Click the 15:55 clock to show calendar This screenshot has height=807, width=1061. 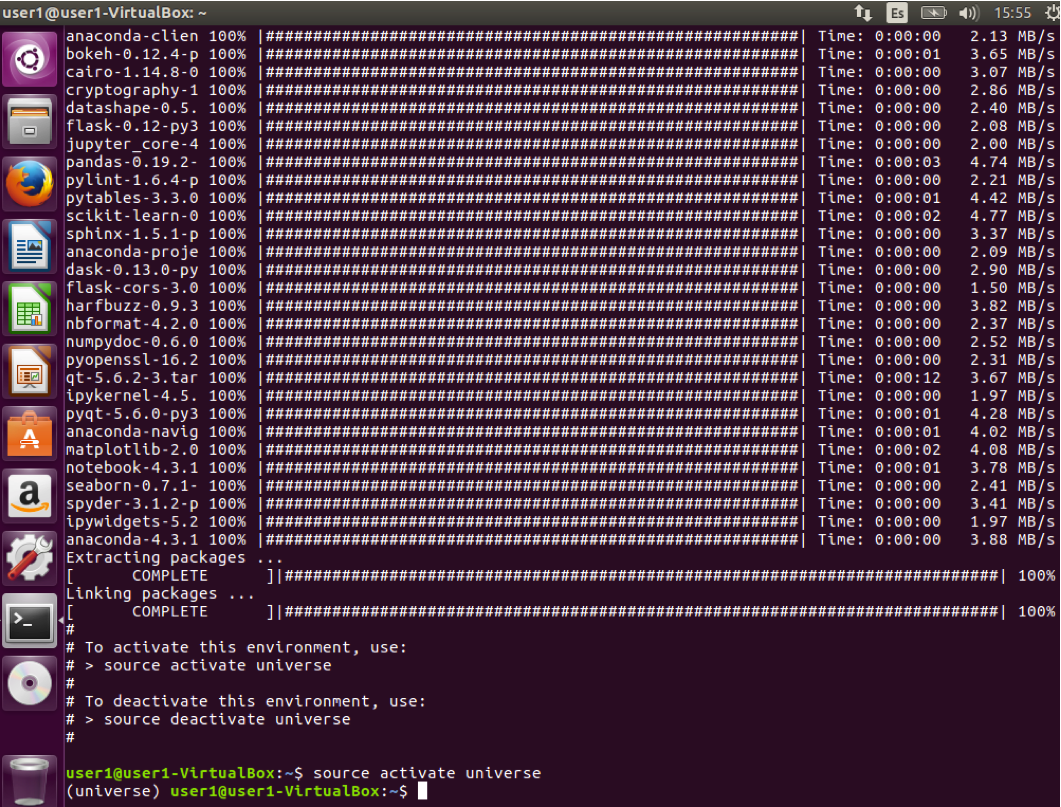pyautogui.click(x=1012, y=13)
